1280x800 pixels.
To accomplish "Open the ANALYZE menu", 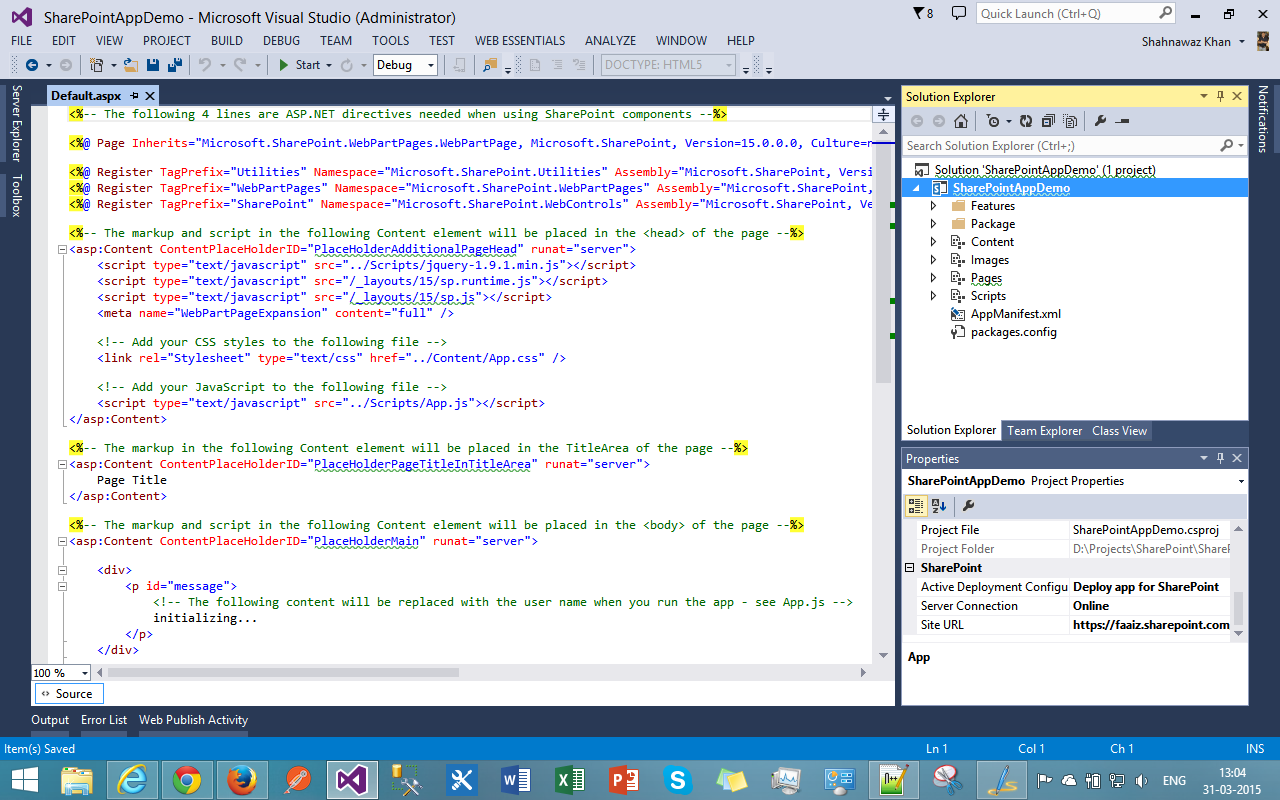I will pos(610,41).
